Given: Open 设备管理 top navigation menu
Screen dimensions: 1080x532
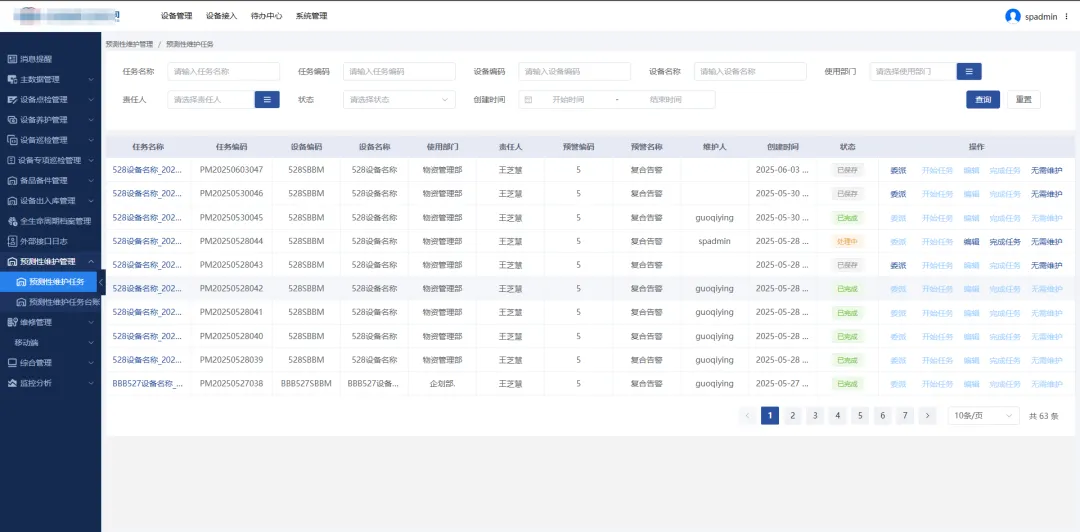Looking at the screenshot, I should pyautogui.click(x=176, y=16).
